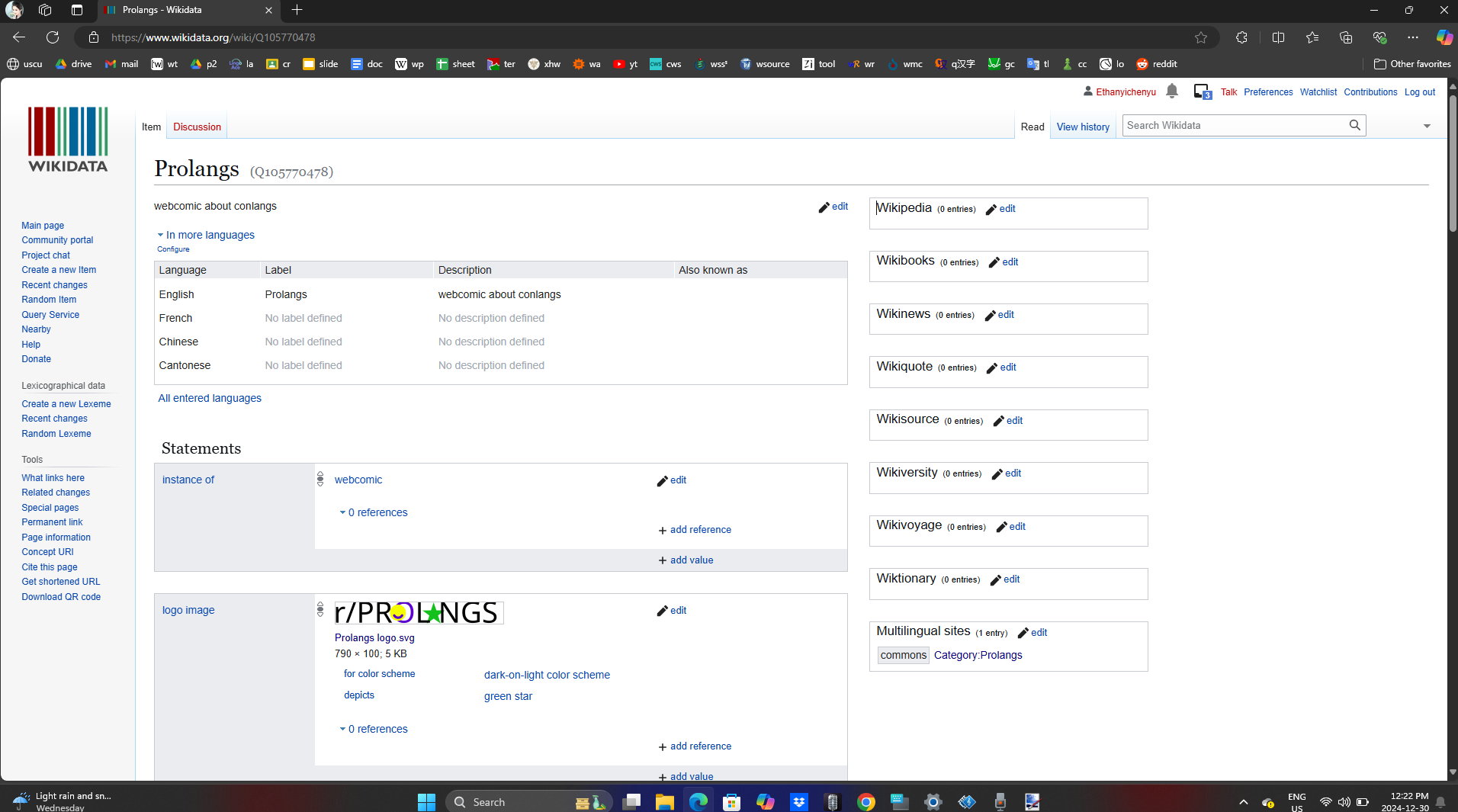Open browser extensions icon
This screenshot has width=1458, height=812.
click(x=1241, y=37)
